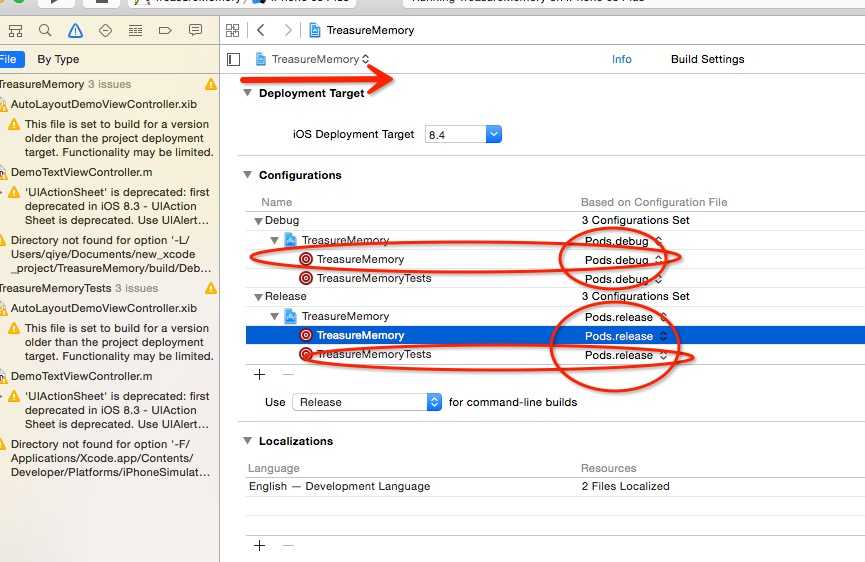The image size is (865, 562).
Task: Collapse TreasureMemory project under Debug
Action: pyautogui.click(x=274, y=240)
